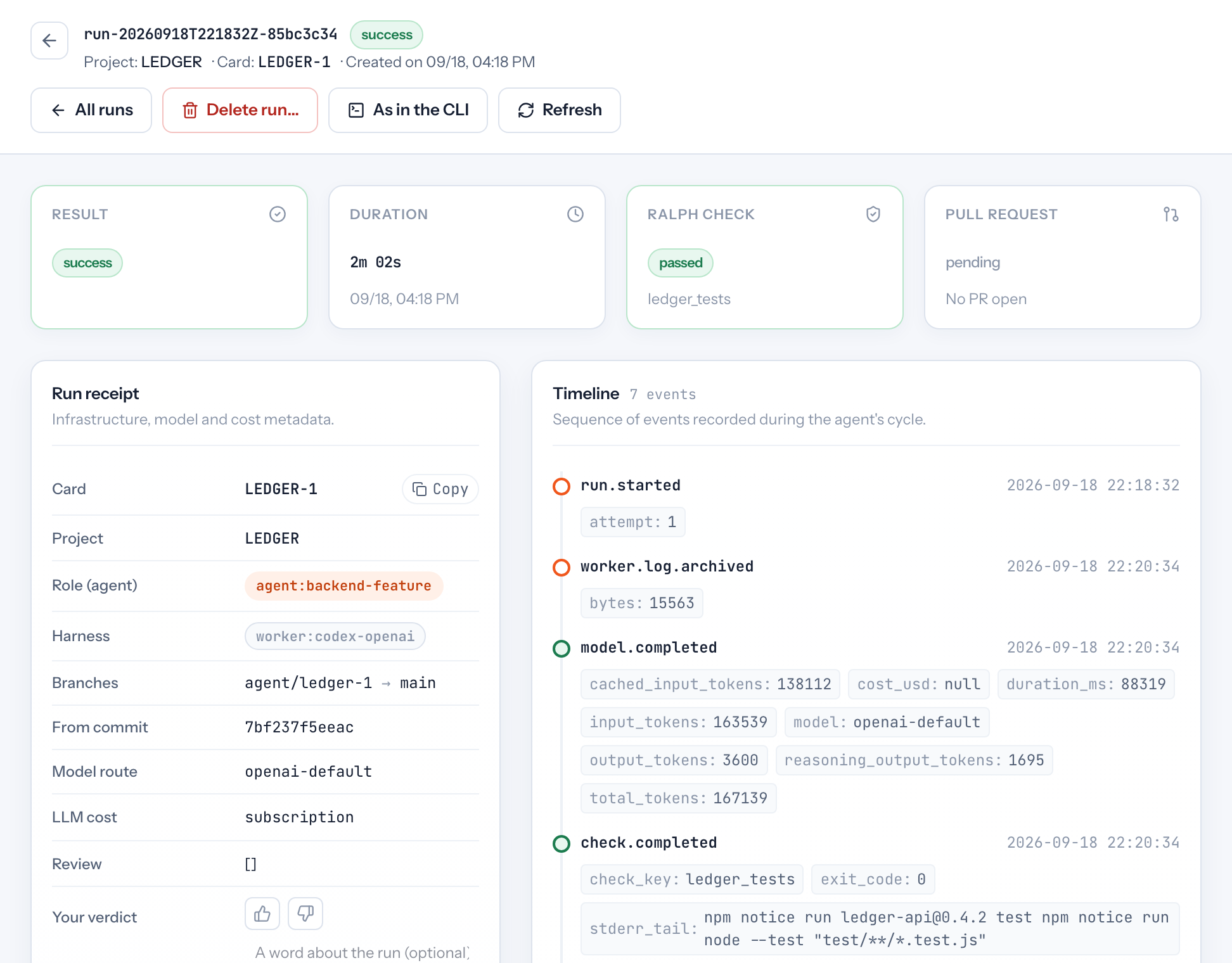Click the clock icon in Duration card
1232x963 pixels.
[x=575, y=214]
